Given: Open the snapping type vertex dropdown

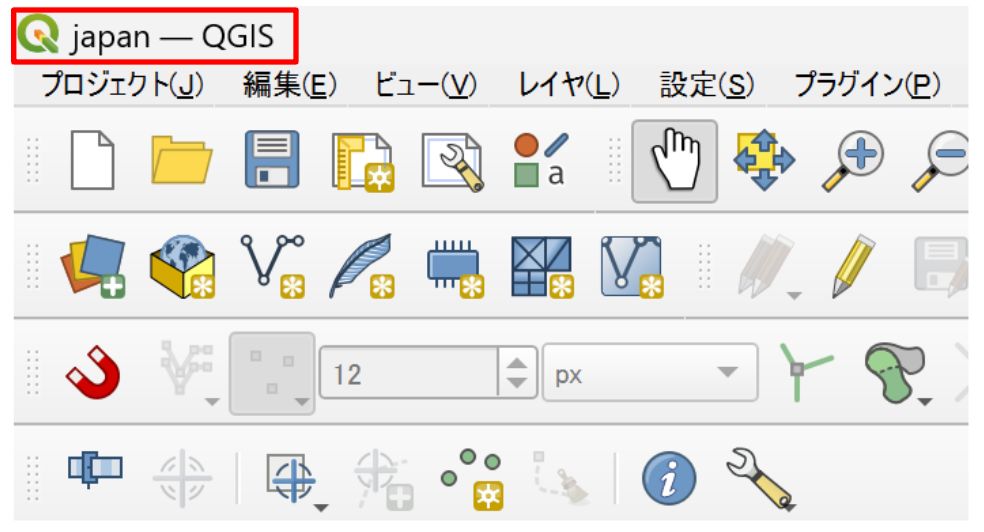Looking at the screenshot, I should 272,374.
